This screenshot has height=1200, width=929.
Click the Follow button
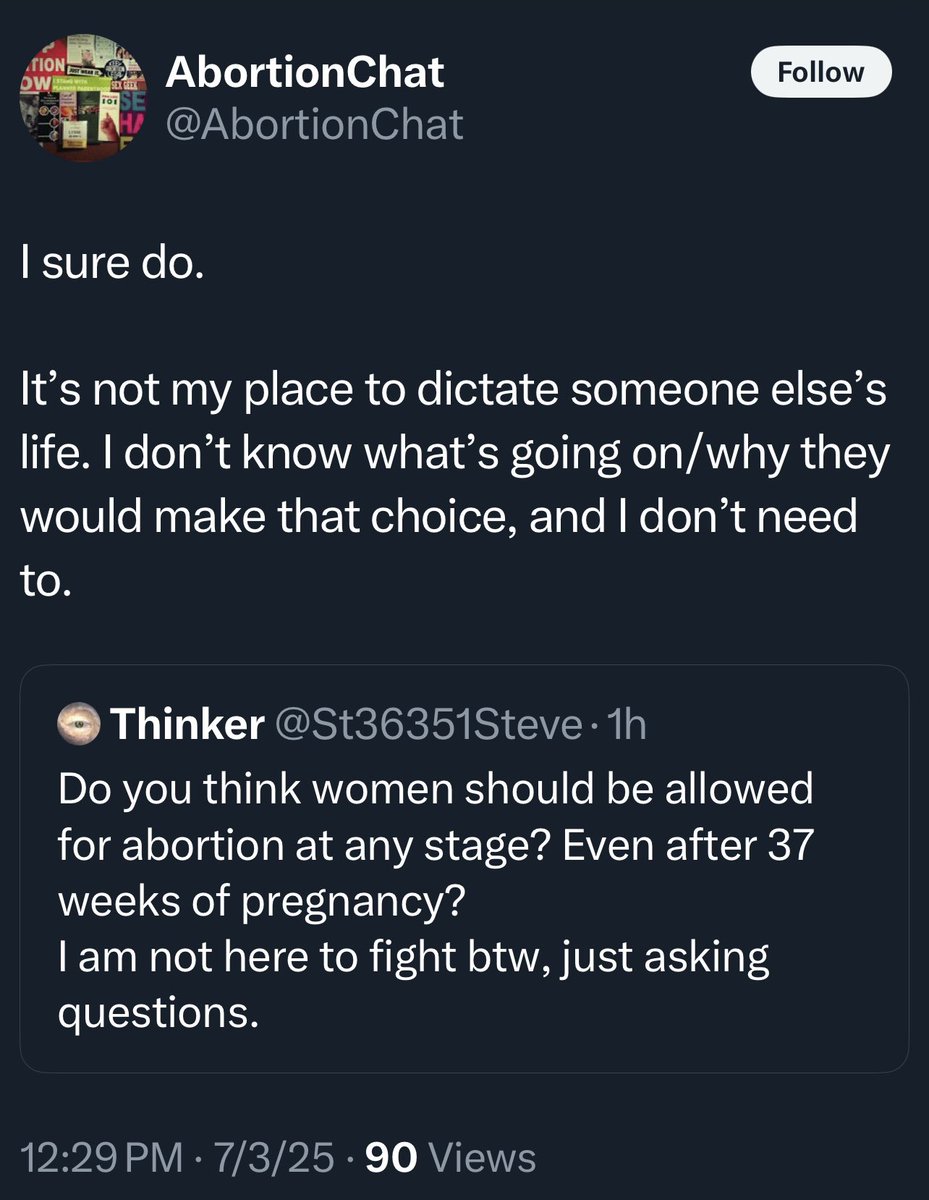click(x=820, y=72)
